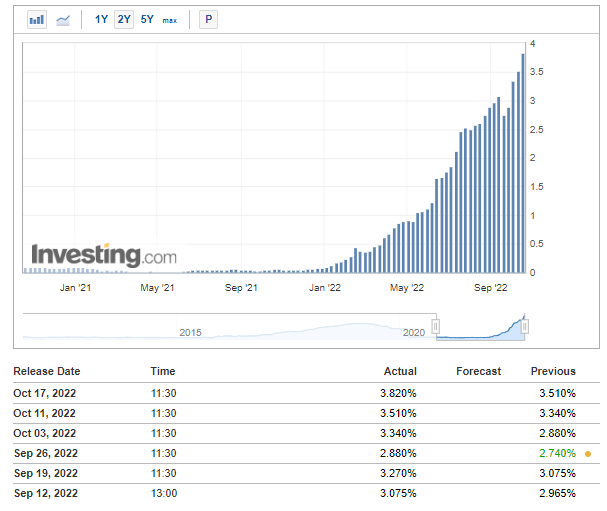Click the Release Date column header
The image size is (607, 511).
coord(46,371)
